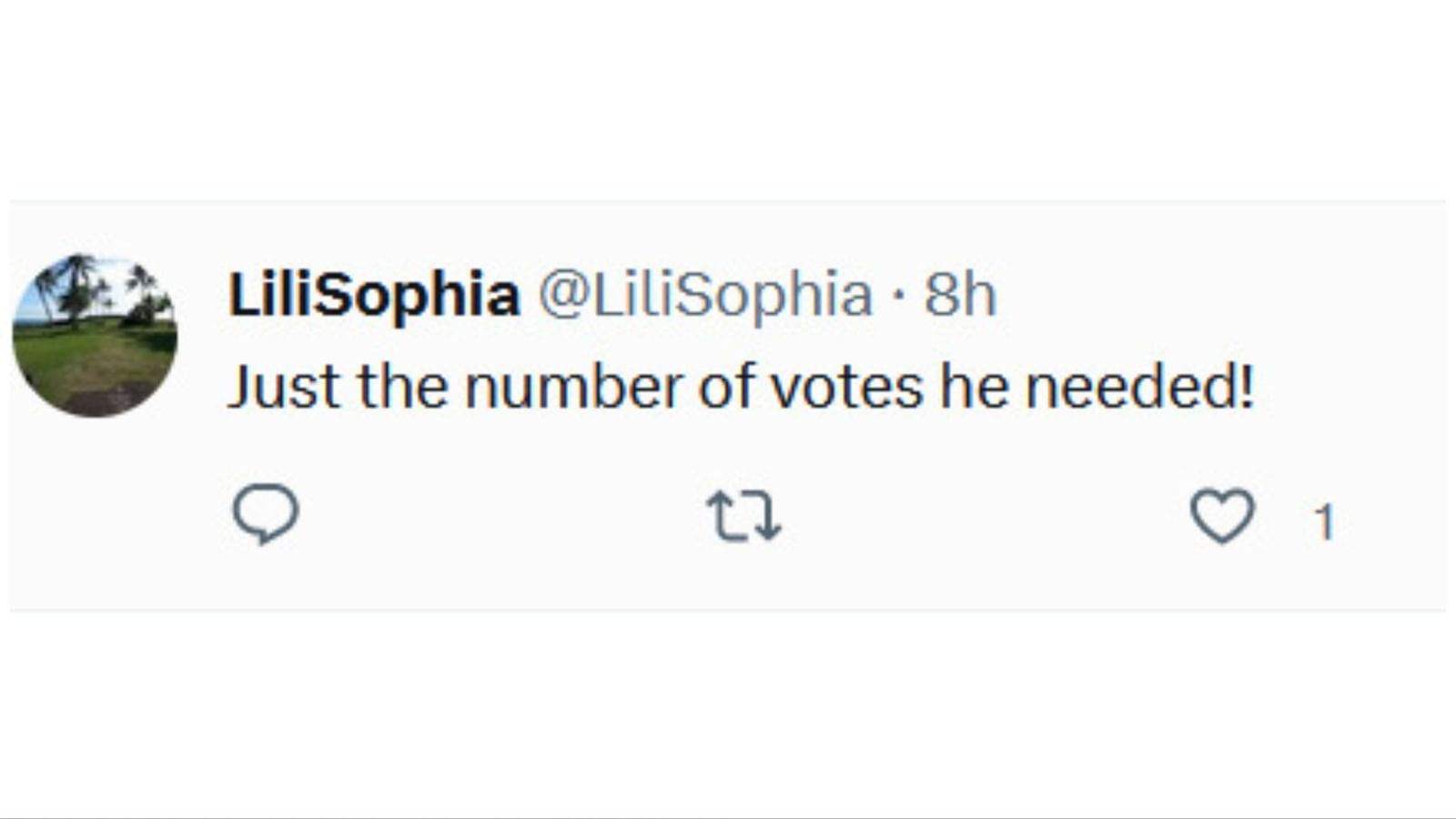This screenshot has height=819, width=1456.
Task: Open the @LiliSophia handle link
Action: pos(704,295)
